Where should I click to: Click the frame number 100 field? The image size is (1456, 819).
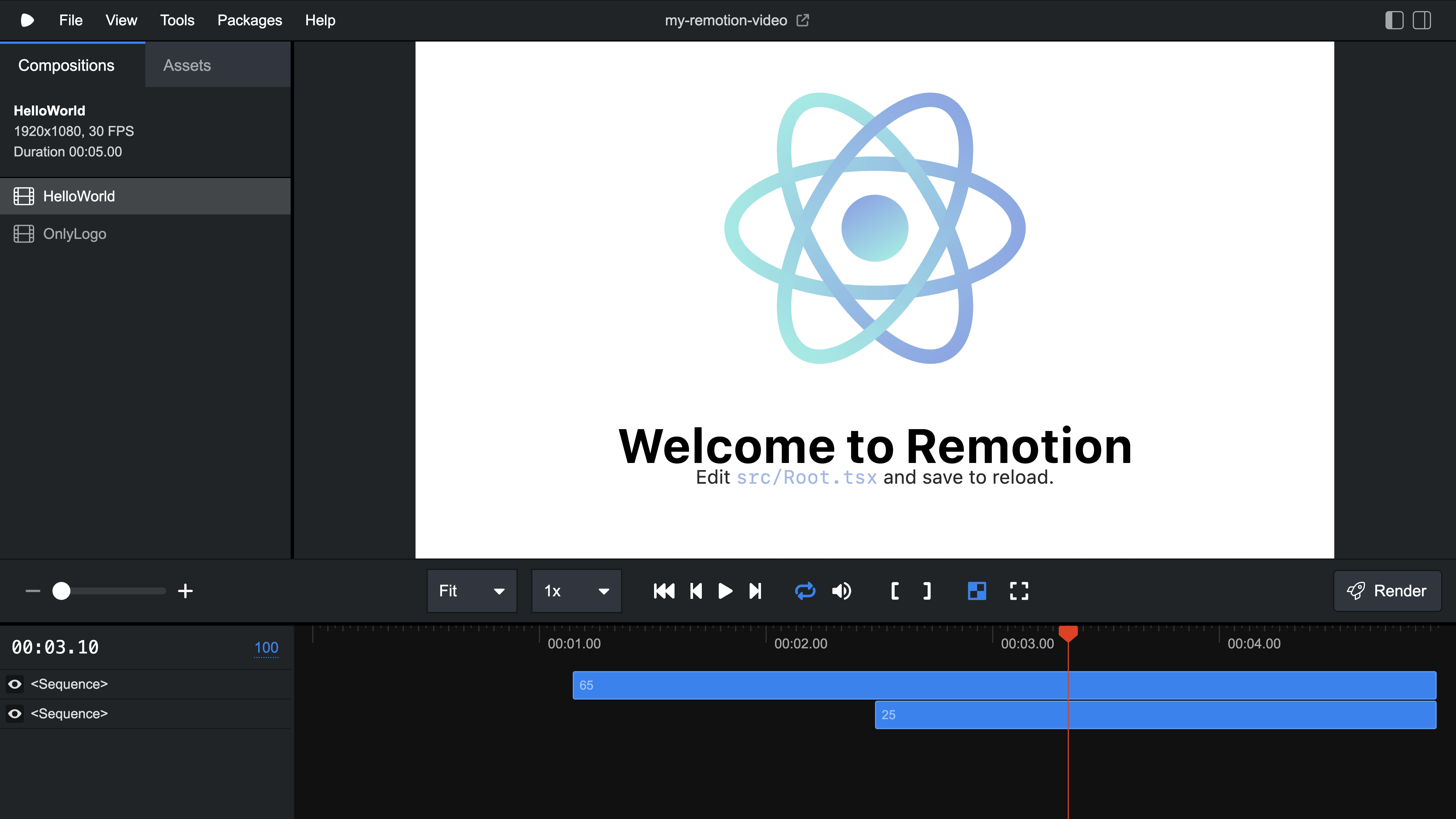click(x=266, y=648)
